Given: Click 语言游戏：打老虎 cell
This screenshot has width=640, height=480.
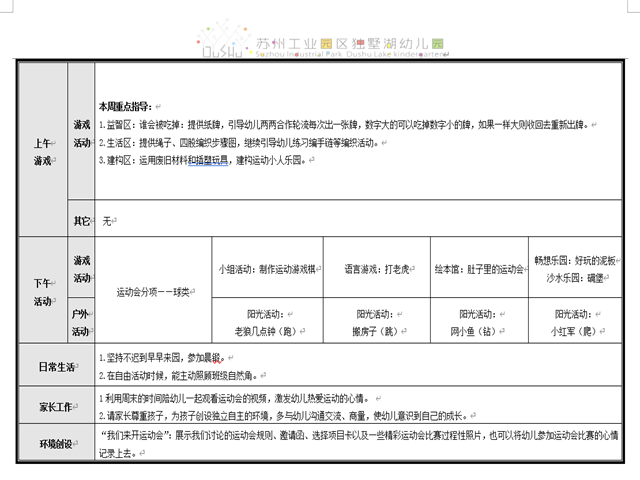Looking at the screenshot, I should click(377, 267).
